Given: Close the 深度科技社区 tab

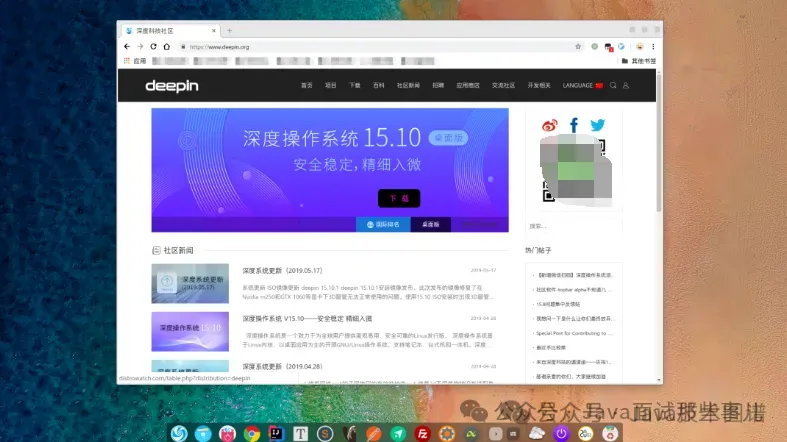Looking at the screenshot, I should pyautogui.click(x=214, y=31).
